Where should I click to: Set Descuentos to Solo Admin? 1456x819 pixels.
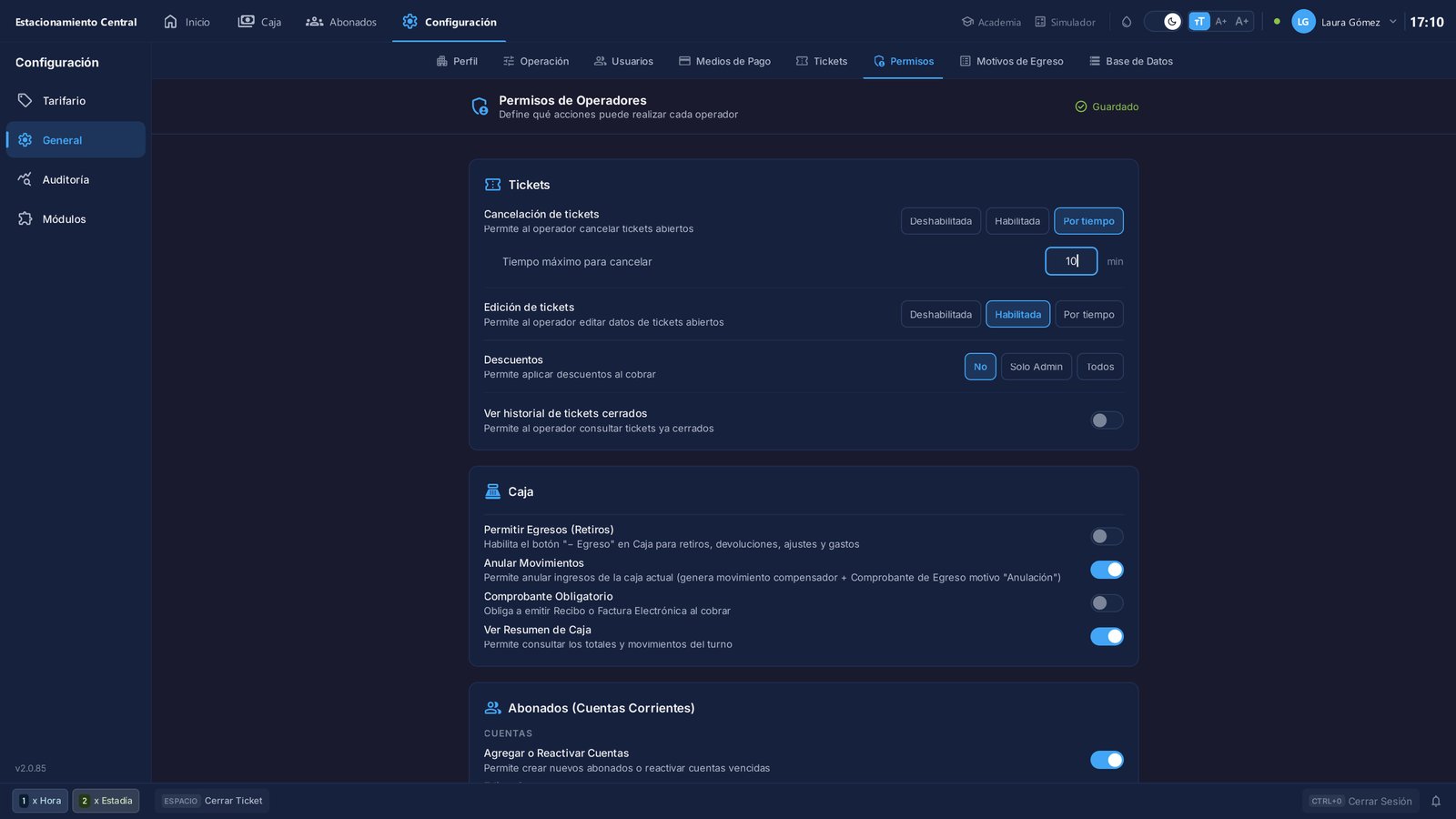[x=1036, y=367]
